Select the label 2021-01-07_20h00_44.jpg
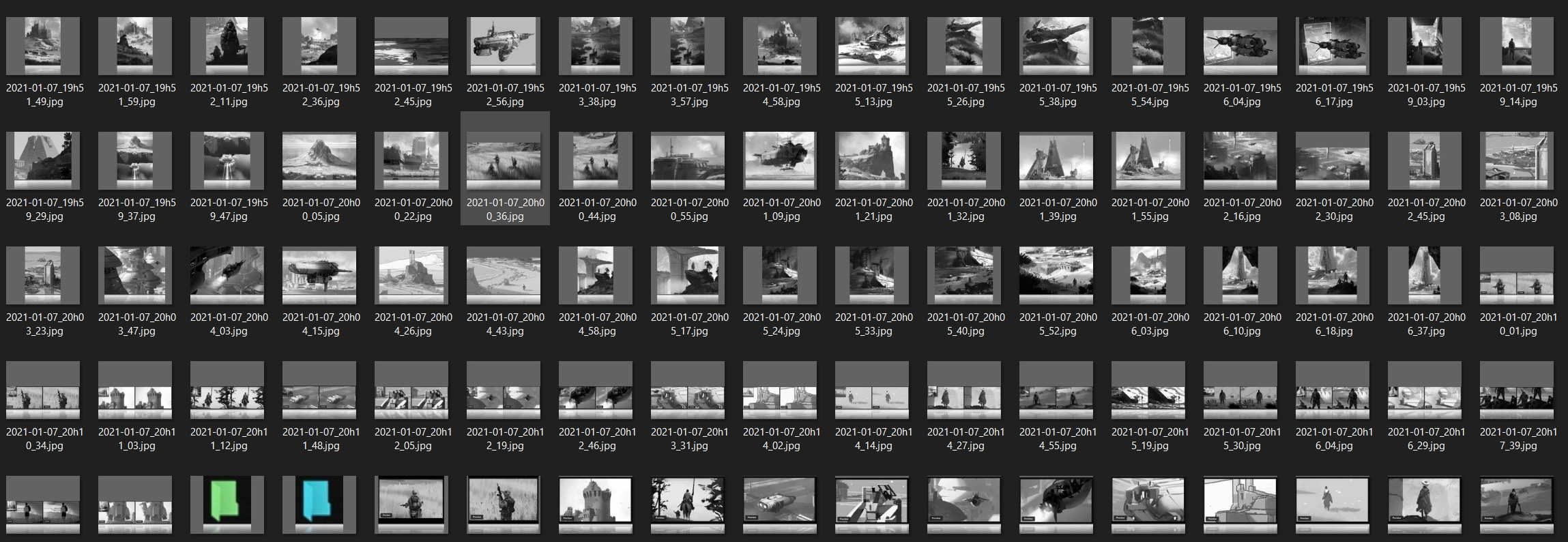This screenshot has width=1568, height=542. point(598,210)
